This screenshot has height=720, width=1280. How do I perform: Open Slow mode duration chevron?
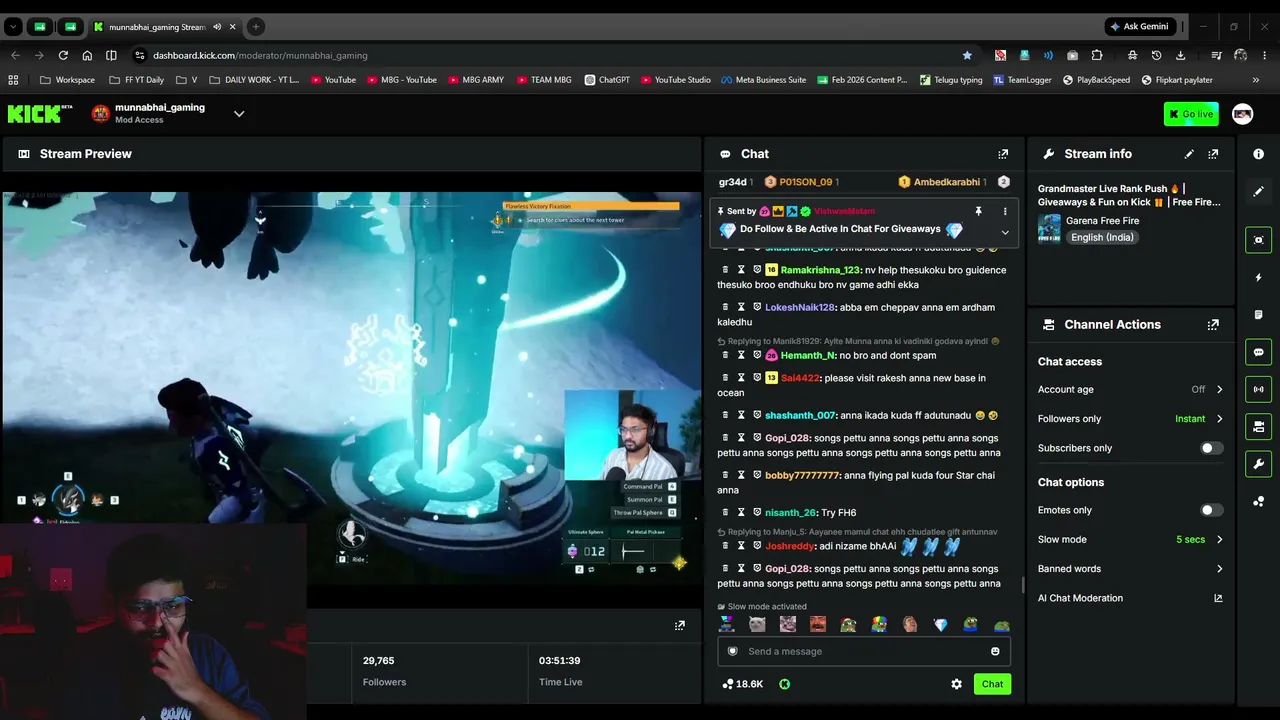click(x=1219, y=540)
